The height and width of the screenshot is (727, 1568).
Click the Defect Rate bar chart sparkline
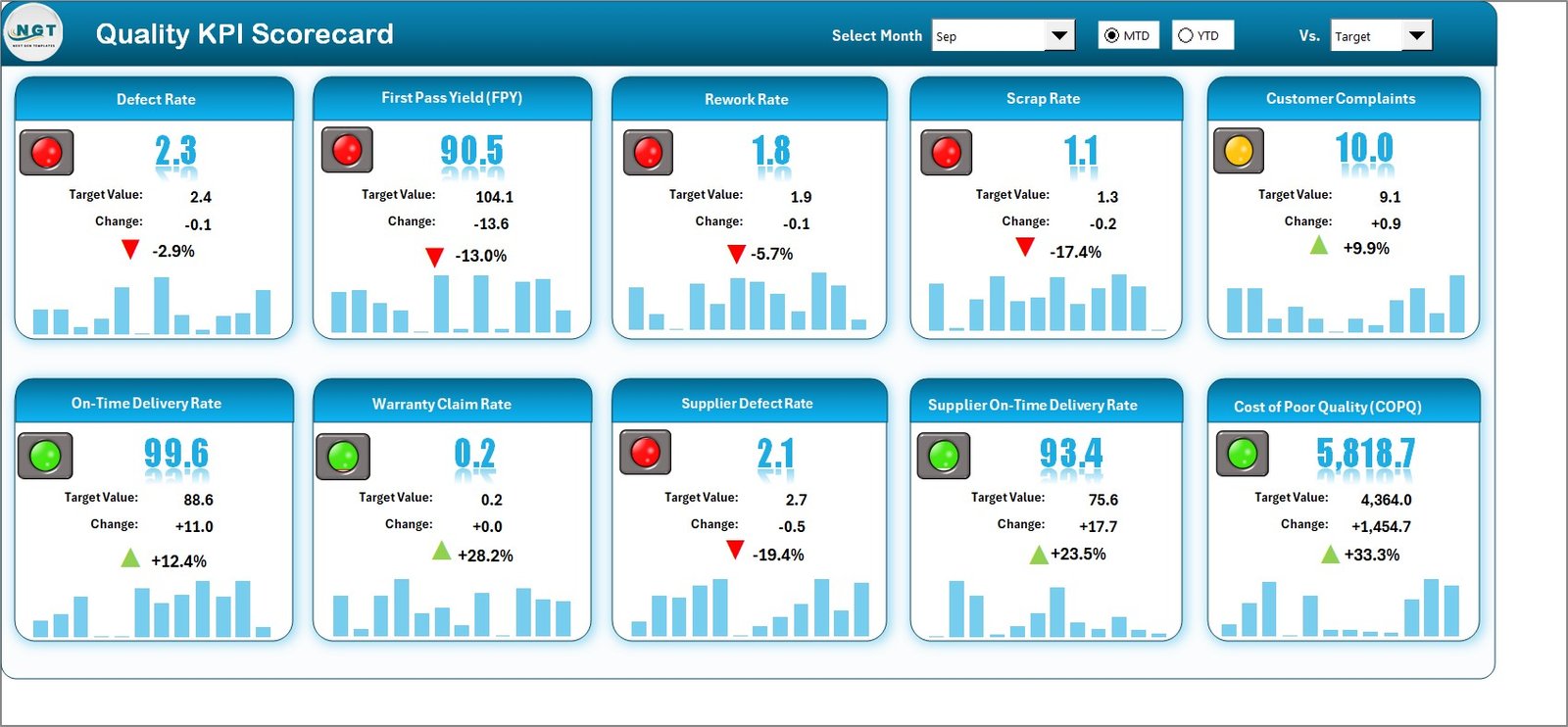coord(152,307)
